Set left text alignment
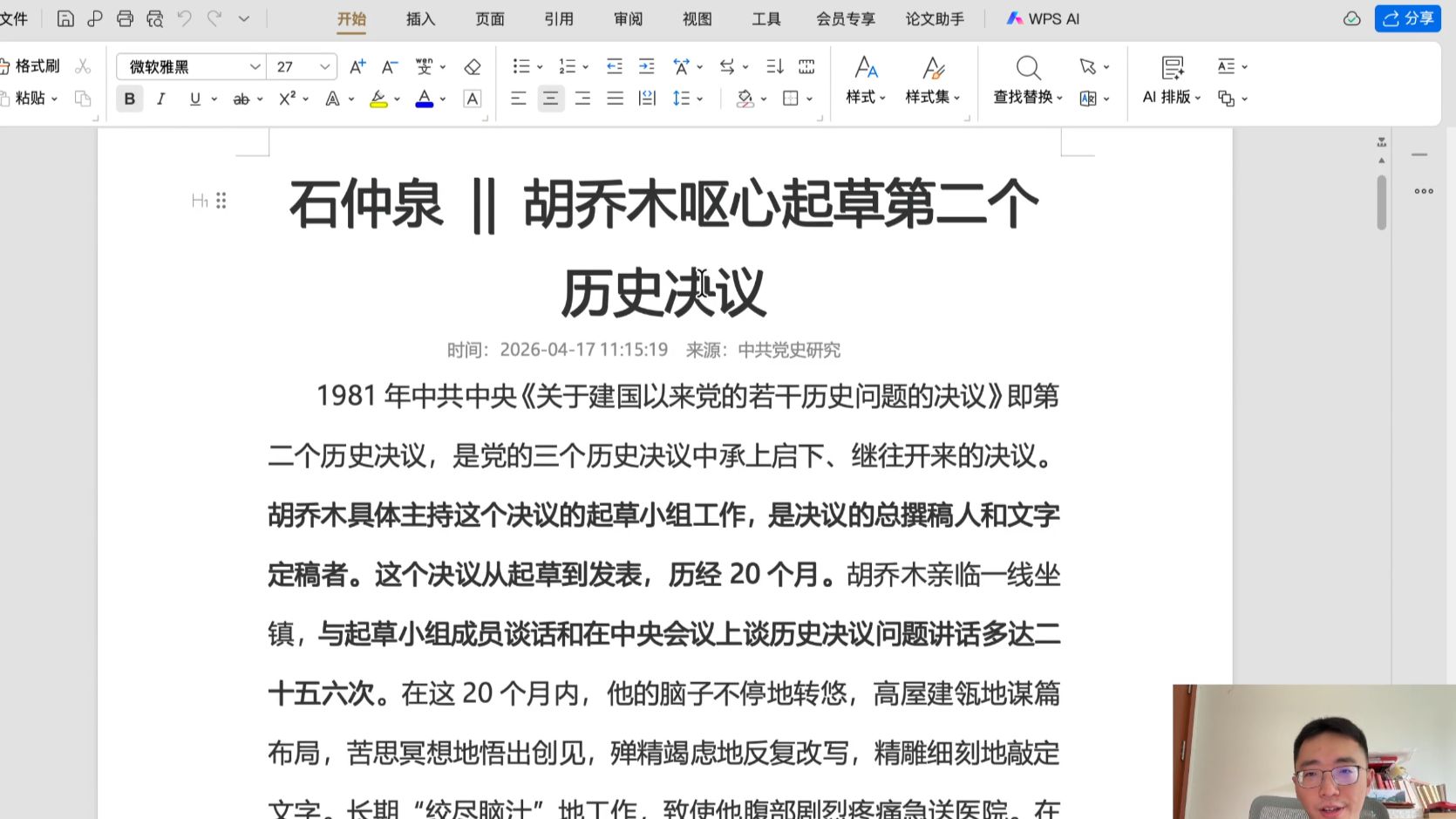This screenshot has width=1456, height=819. click(x=519, y=99)
